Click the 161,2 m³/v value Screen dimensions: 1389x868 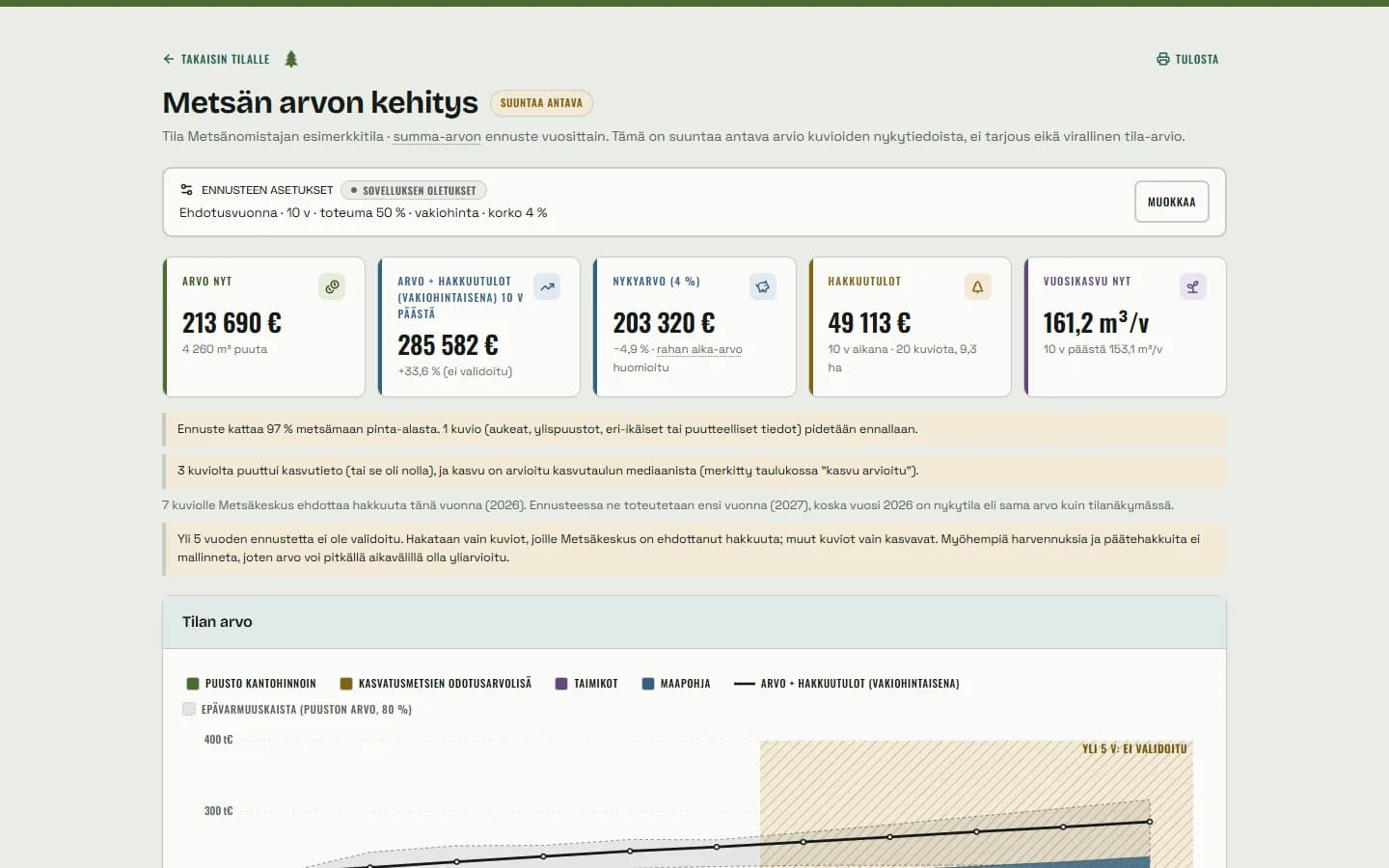(1096, 322)
